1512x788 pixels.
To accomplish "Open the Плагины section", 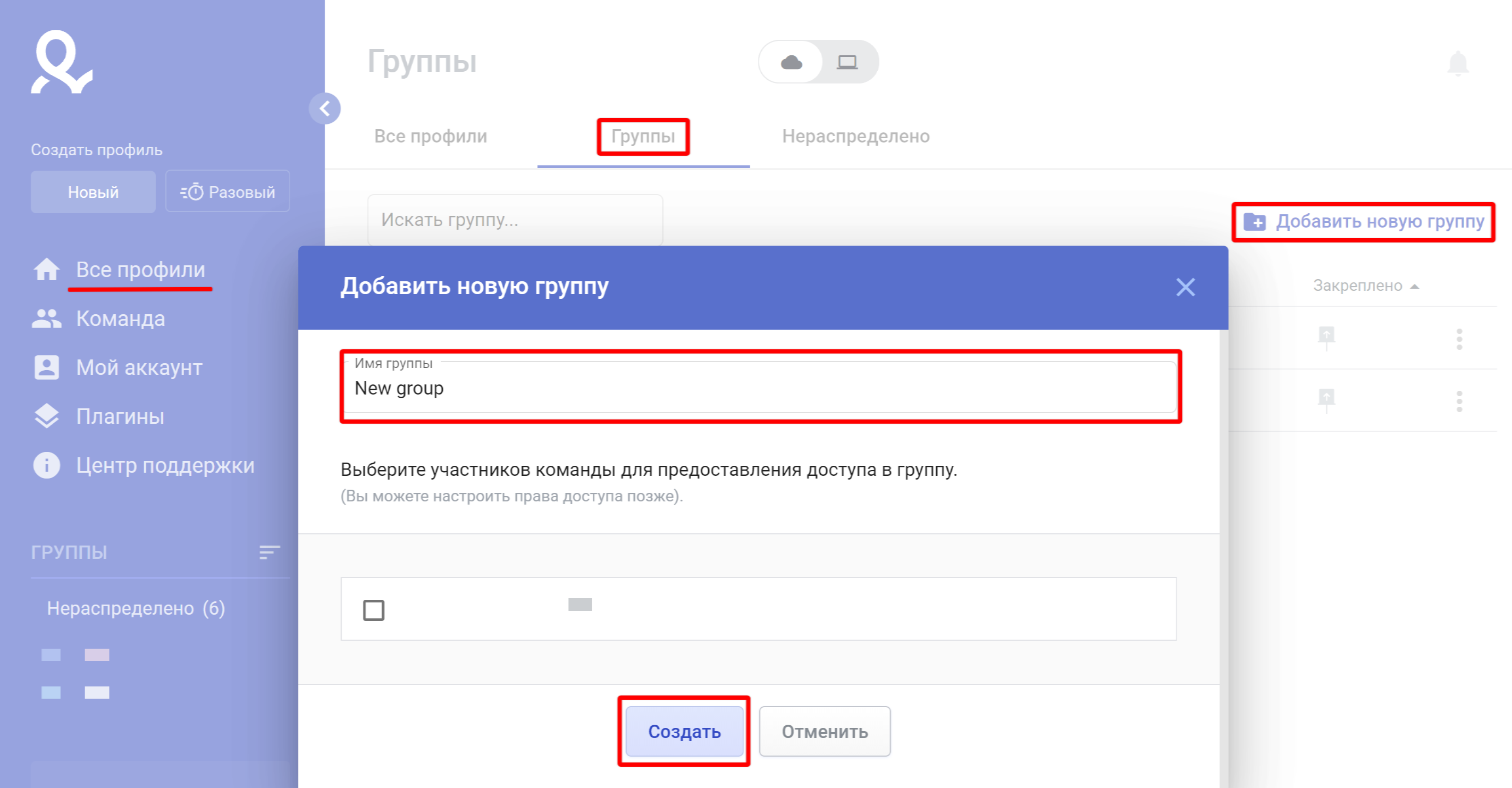I will (x=120, y=416).
